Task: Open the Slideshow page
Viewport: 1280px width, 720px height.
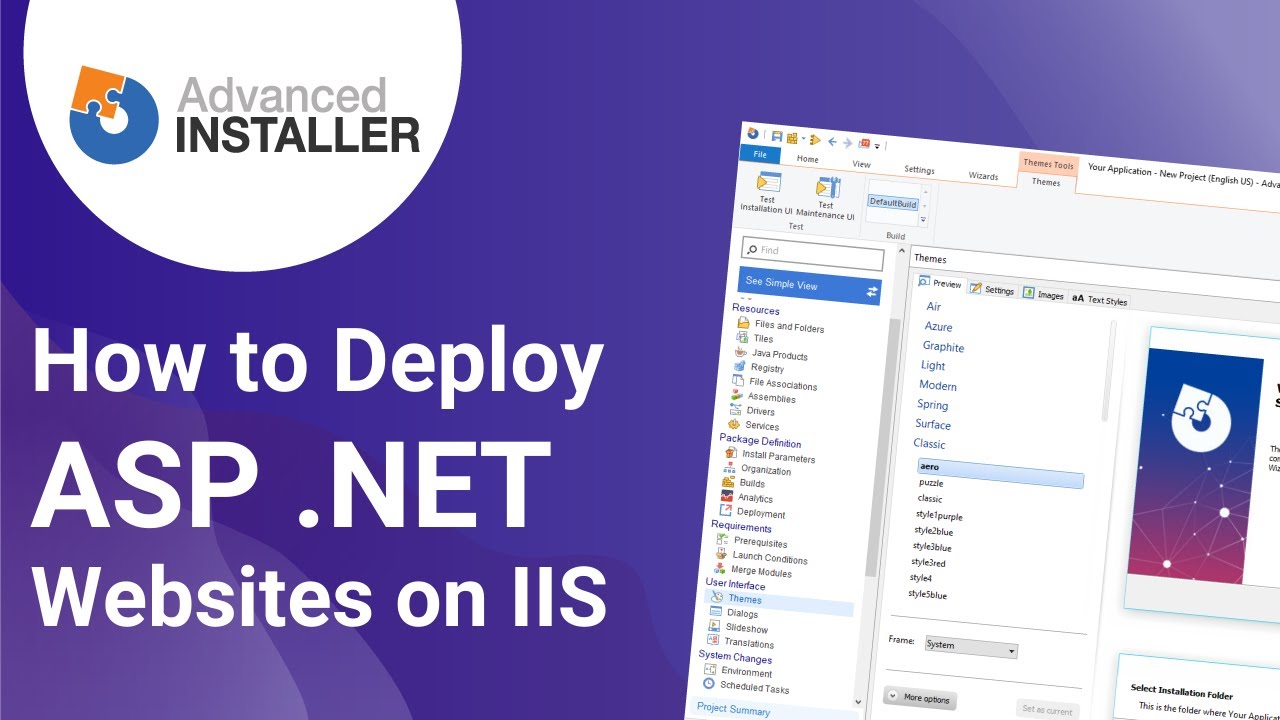Action: point(747,629)
